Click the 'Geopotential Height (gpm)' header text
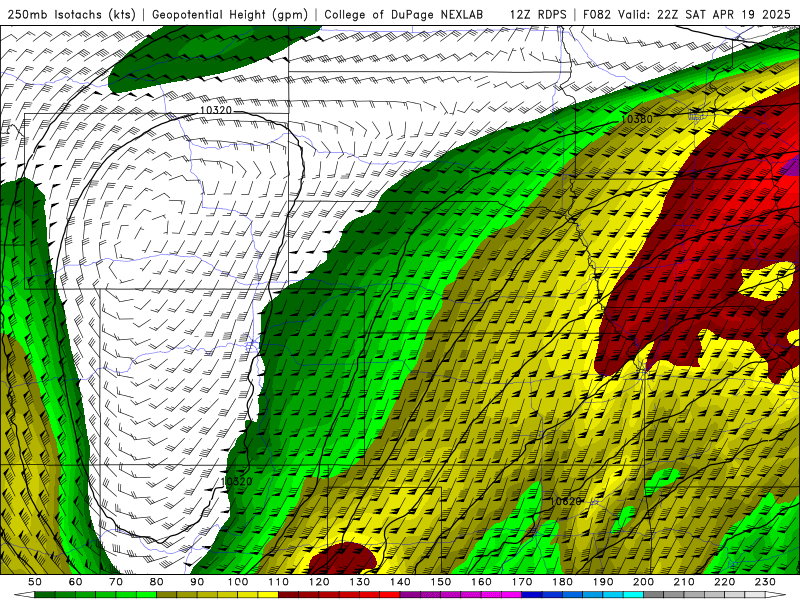The image size is (800, 600). click(230, 15)
